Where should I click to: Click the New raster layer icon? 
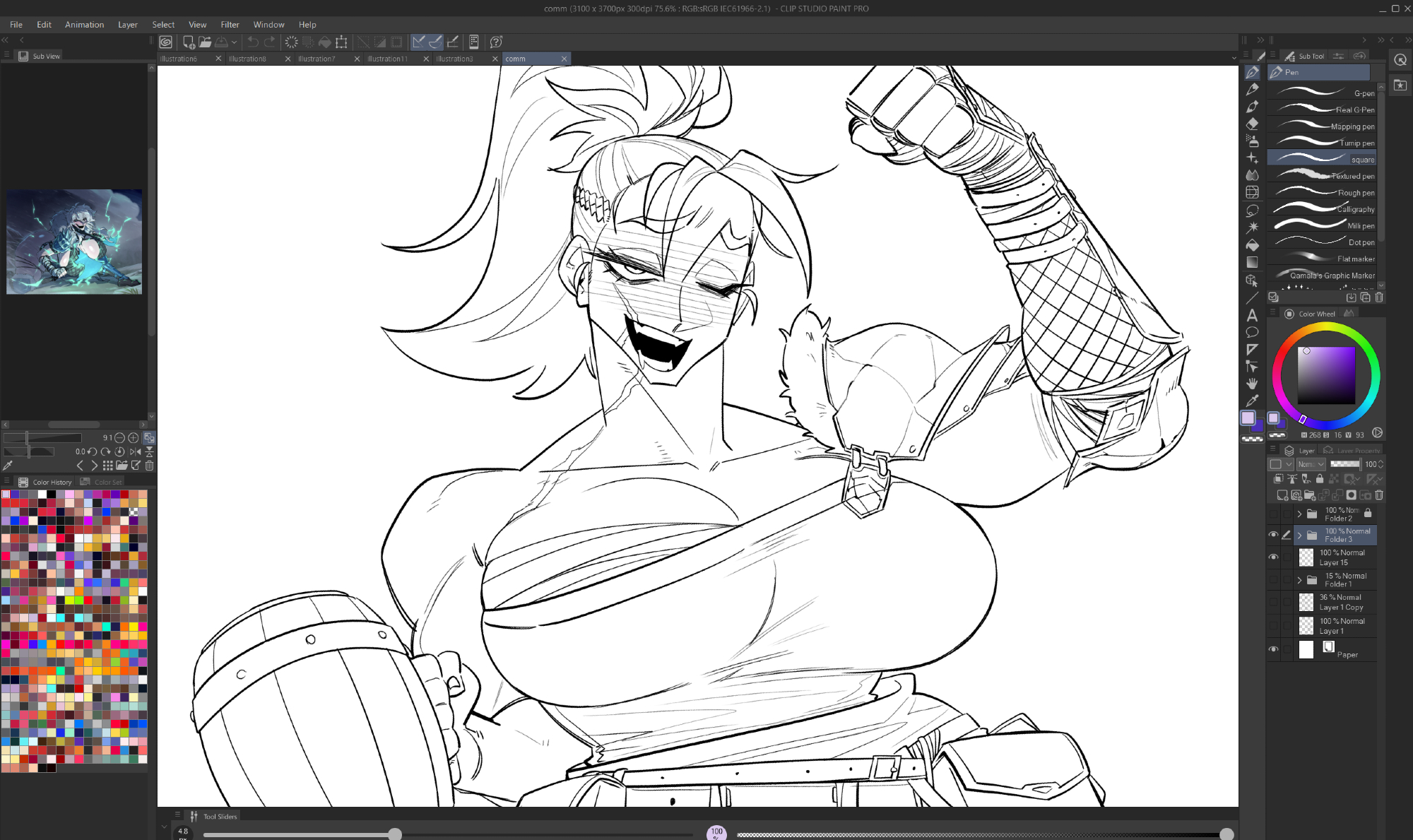[1282, 495]
